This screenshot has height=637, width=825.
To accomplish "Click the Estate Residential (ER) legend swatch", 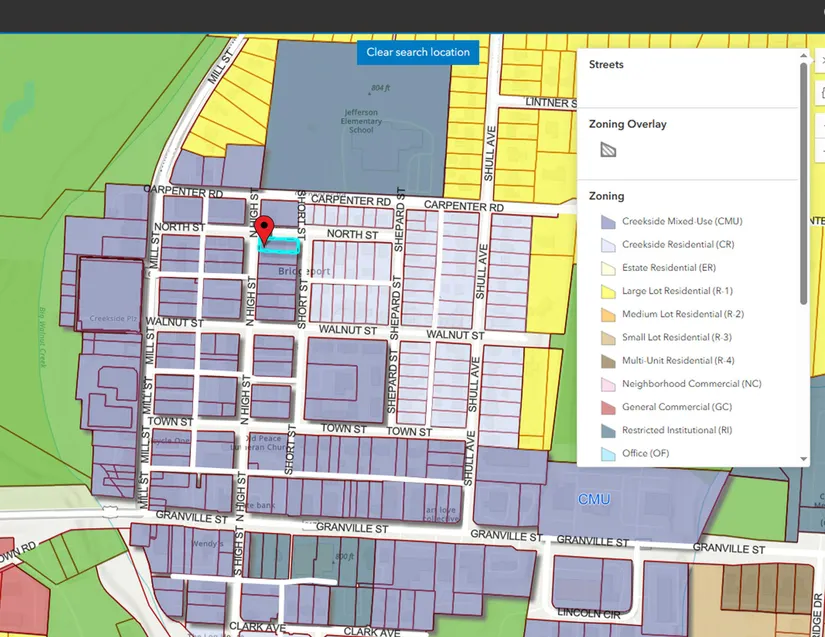I will pyautogui.click(x=608, y=268).
